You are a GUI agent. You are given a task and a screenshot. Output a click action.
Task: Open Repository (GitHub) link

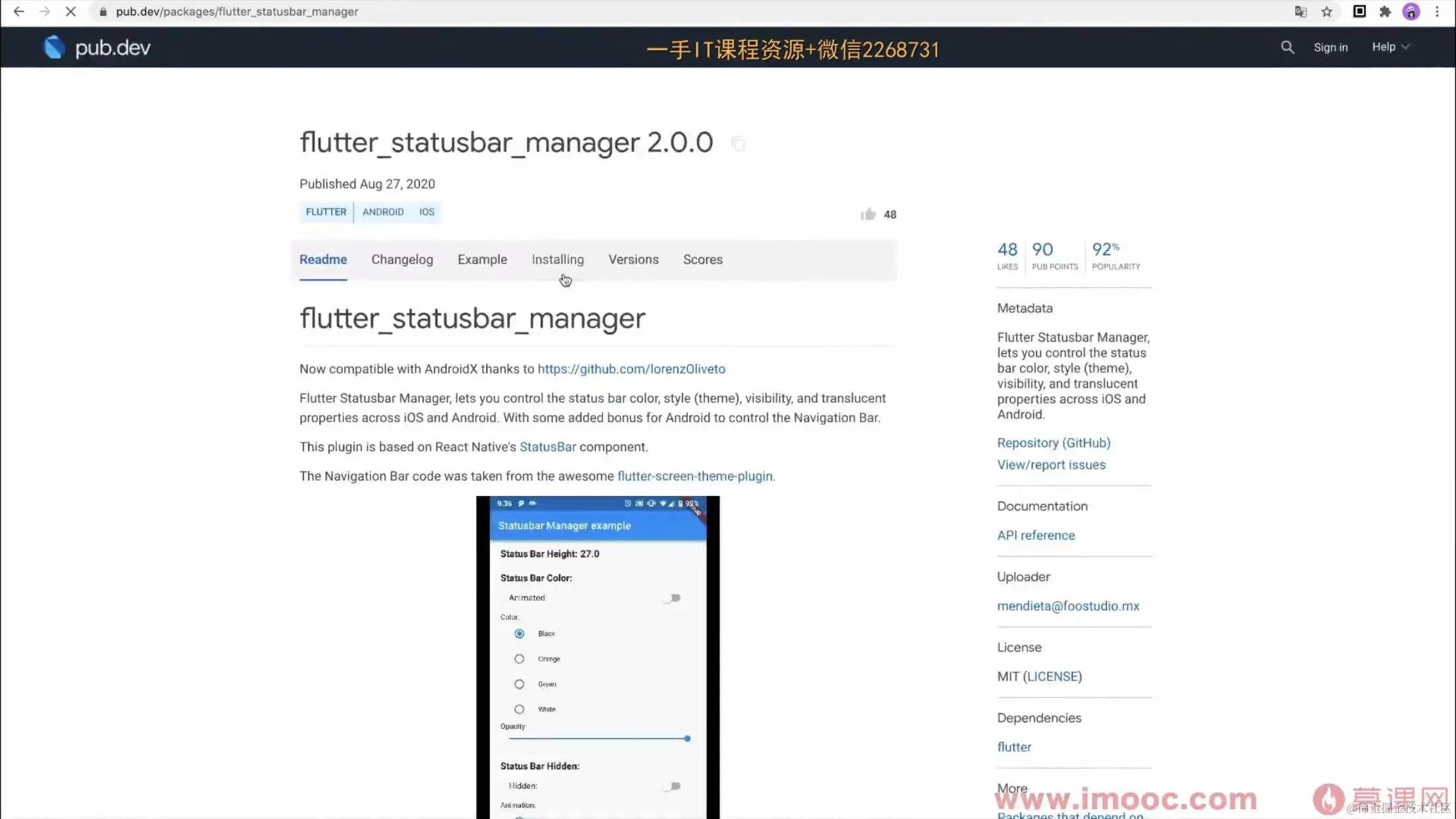point(1053,442)
